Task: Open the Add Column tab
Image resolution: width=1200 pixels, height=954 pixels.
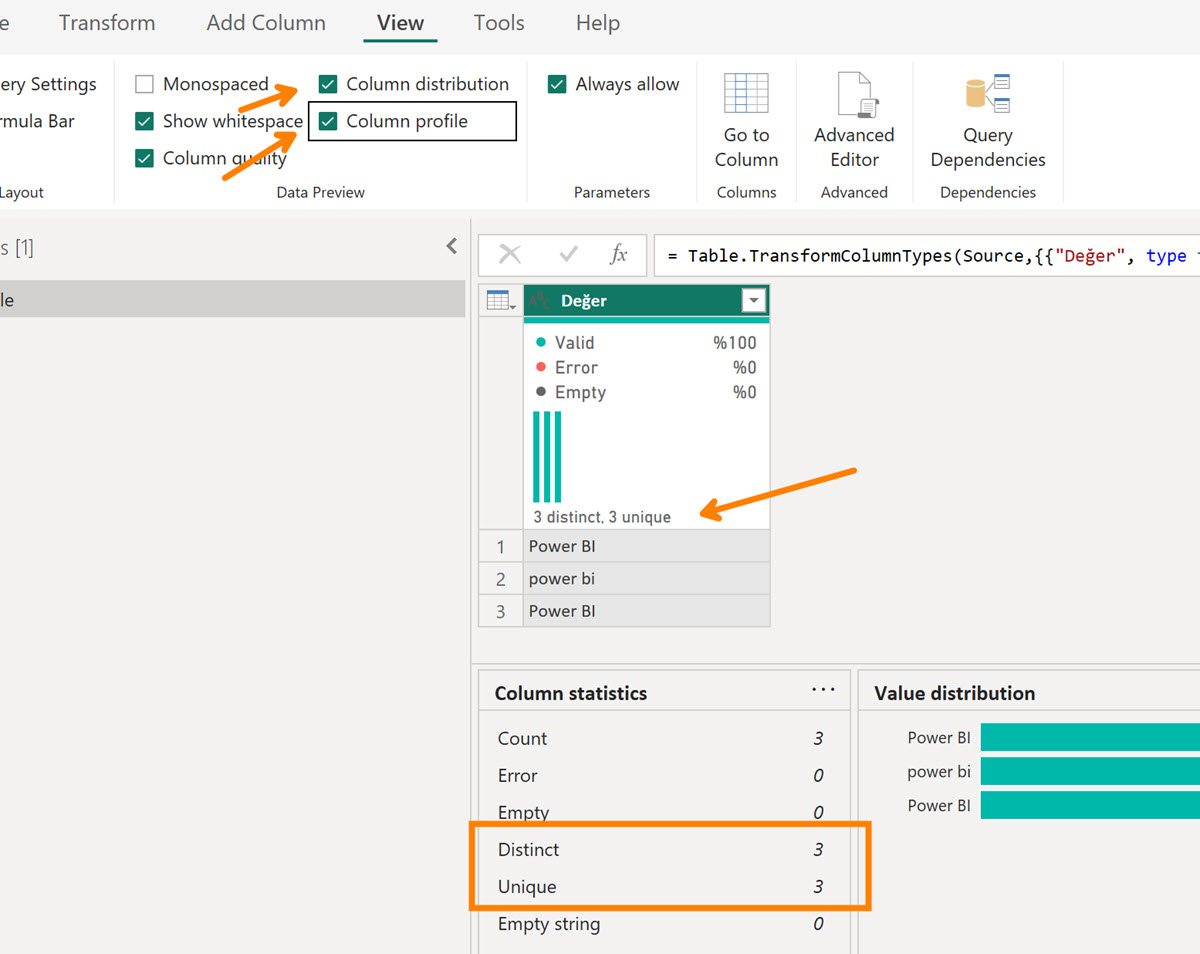Action: point(266,23)
